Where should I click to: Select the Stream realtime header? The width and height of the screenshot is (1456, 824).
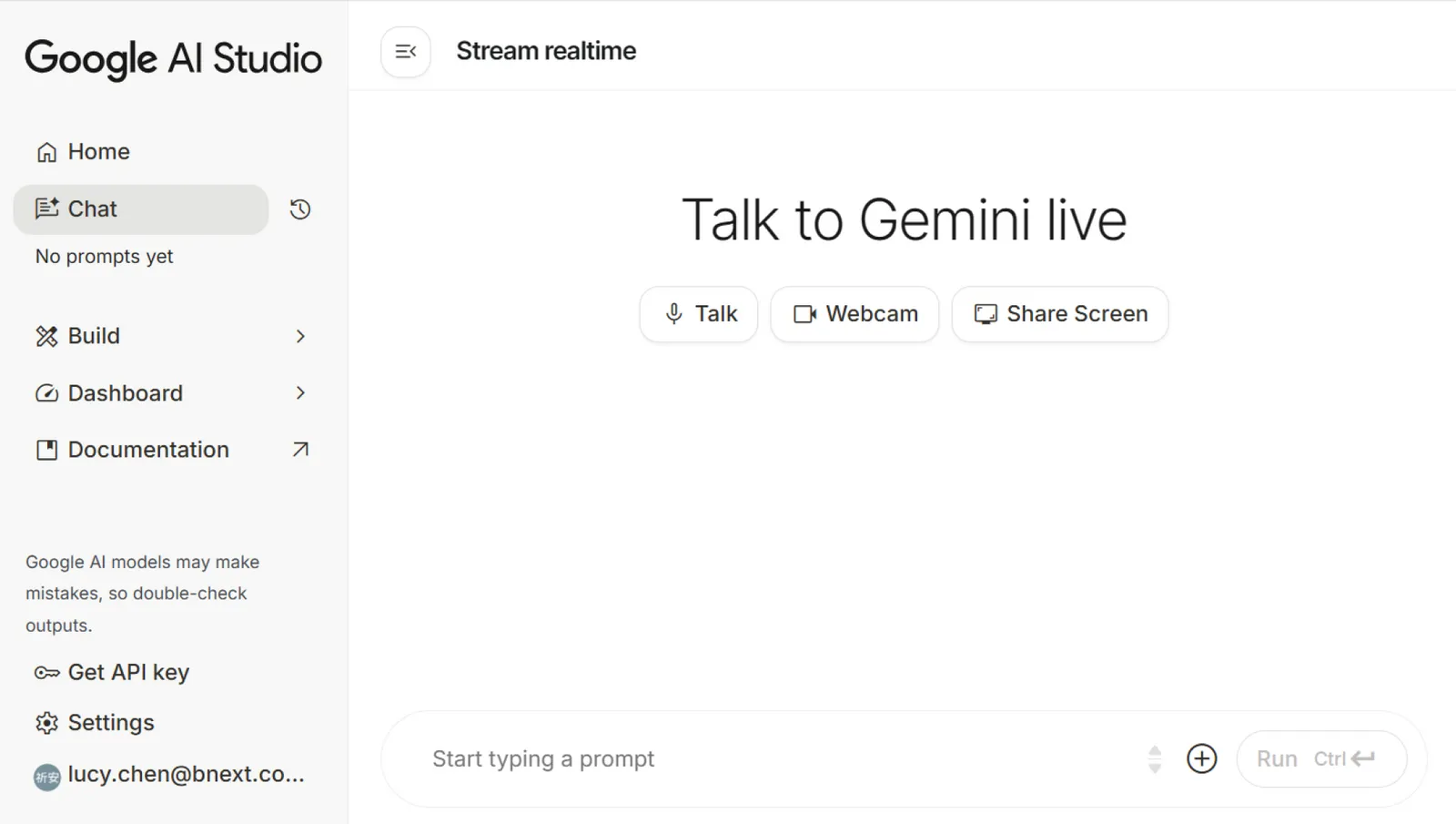(546, 50)
